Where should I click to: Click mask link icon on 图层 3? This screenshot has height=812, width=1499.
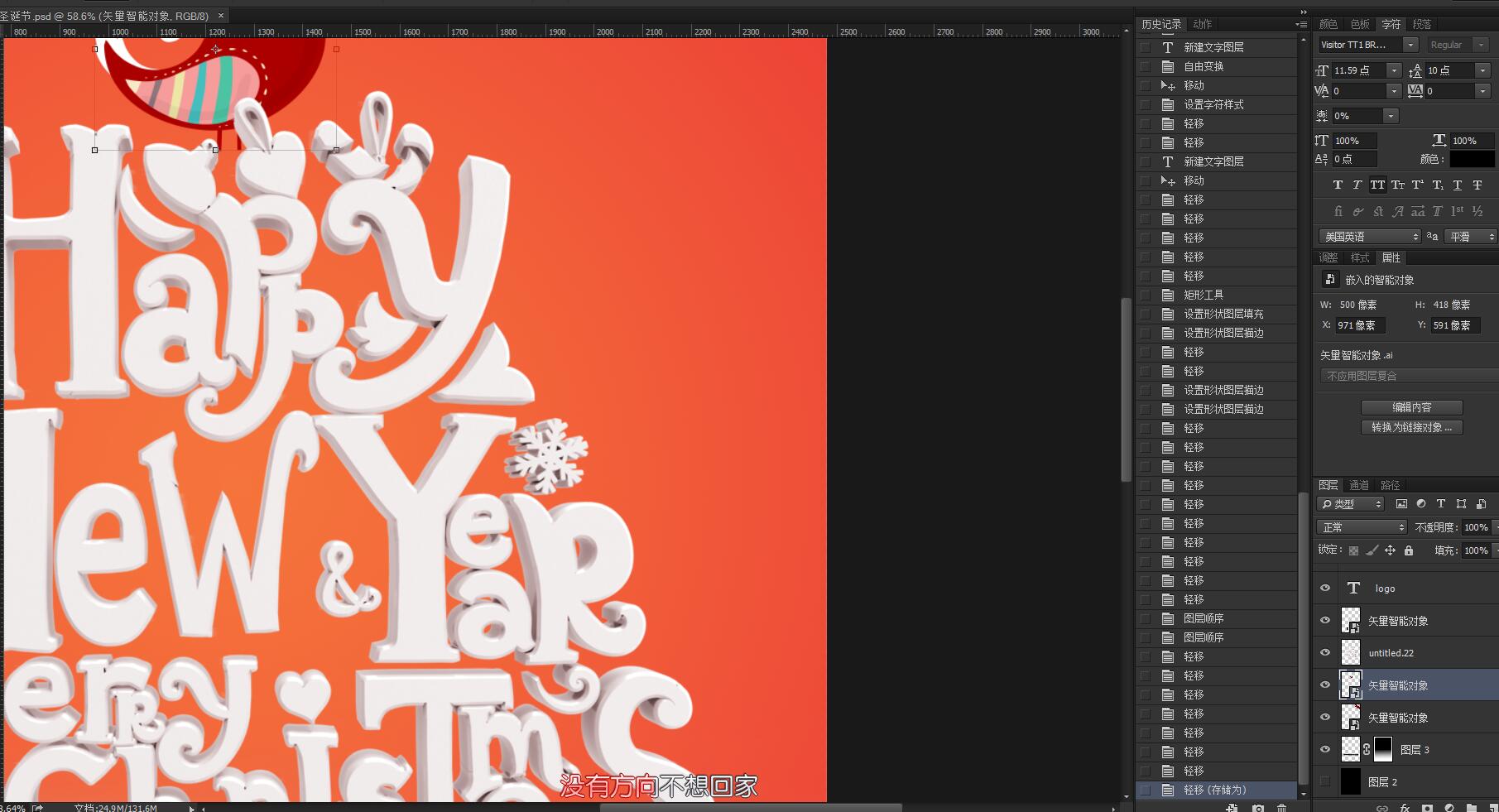click(1367, 749)
